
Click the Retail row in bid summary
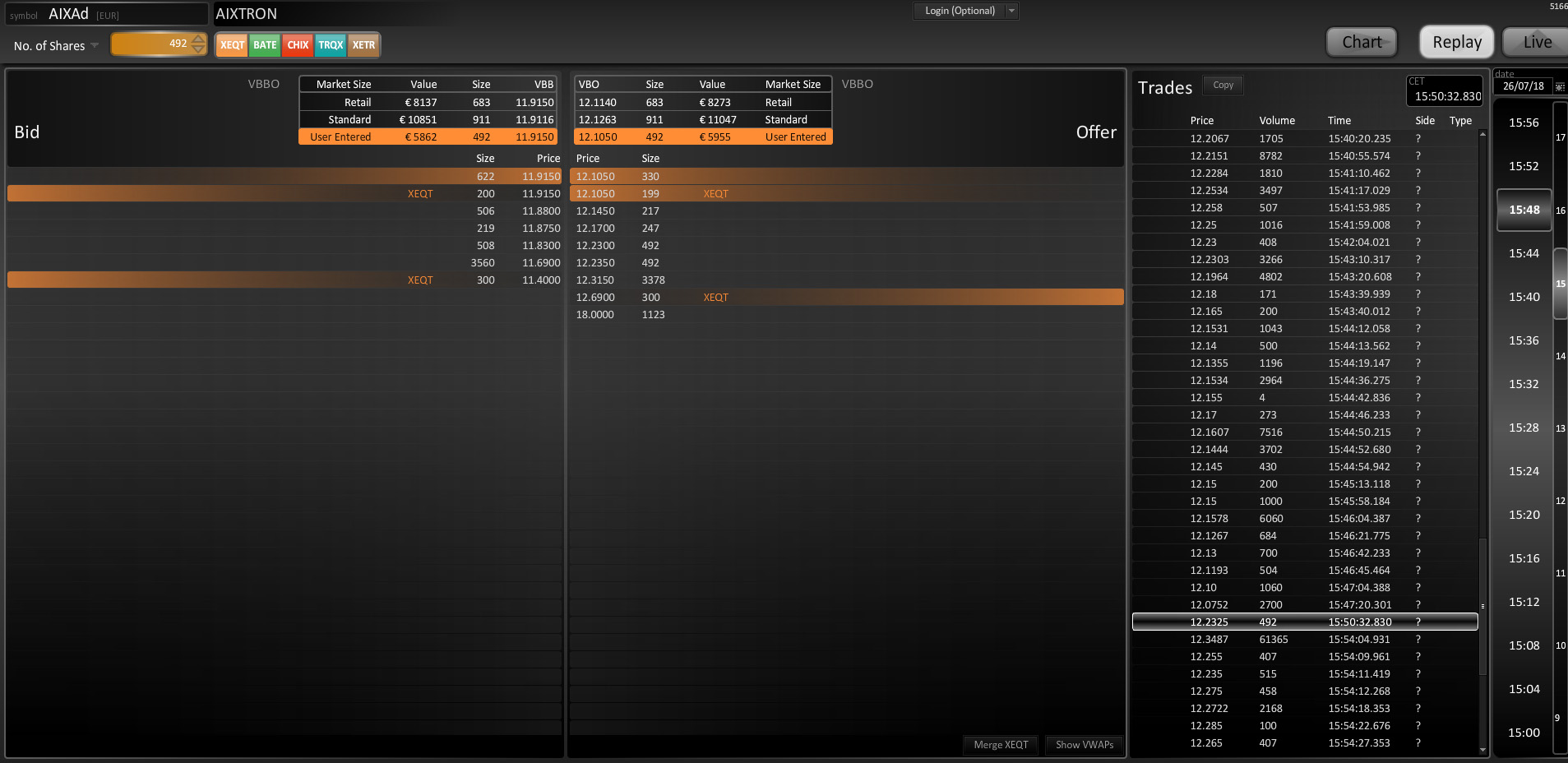(428, 103)
